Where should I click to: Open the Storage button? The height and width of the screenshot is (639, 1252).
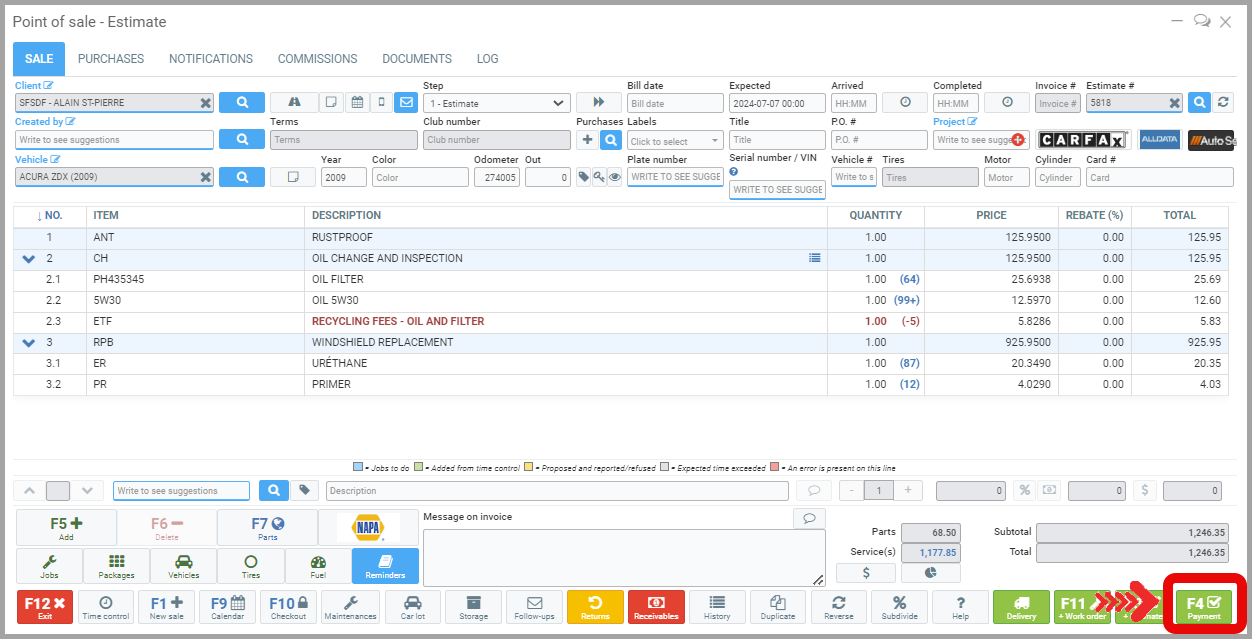(x=473, y=607)
